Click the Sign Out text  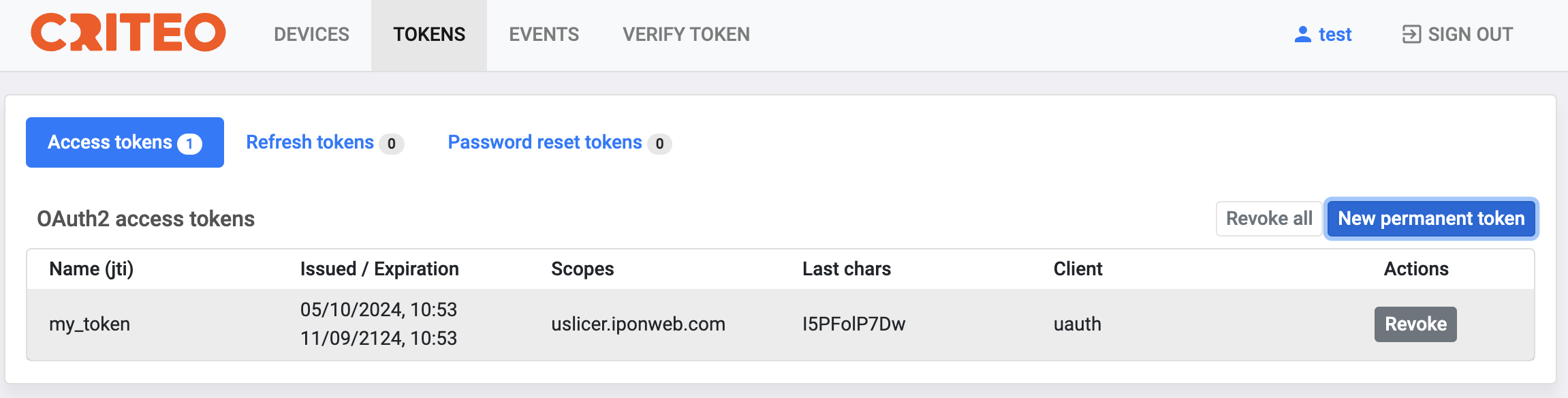pyautogui.click(x=1470, y=34)
